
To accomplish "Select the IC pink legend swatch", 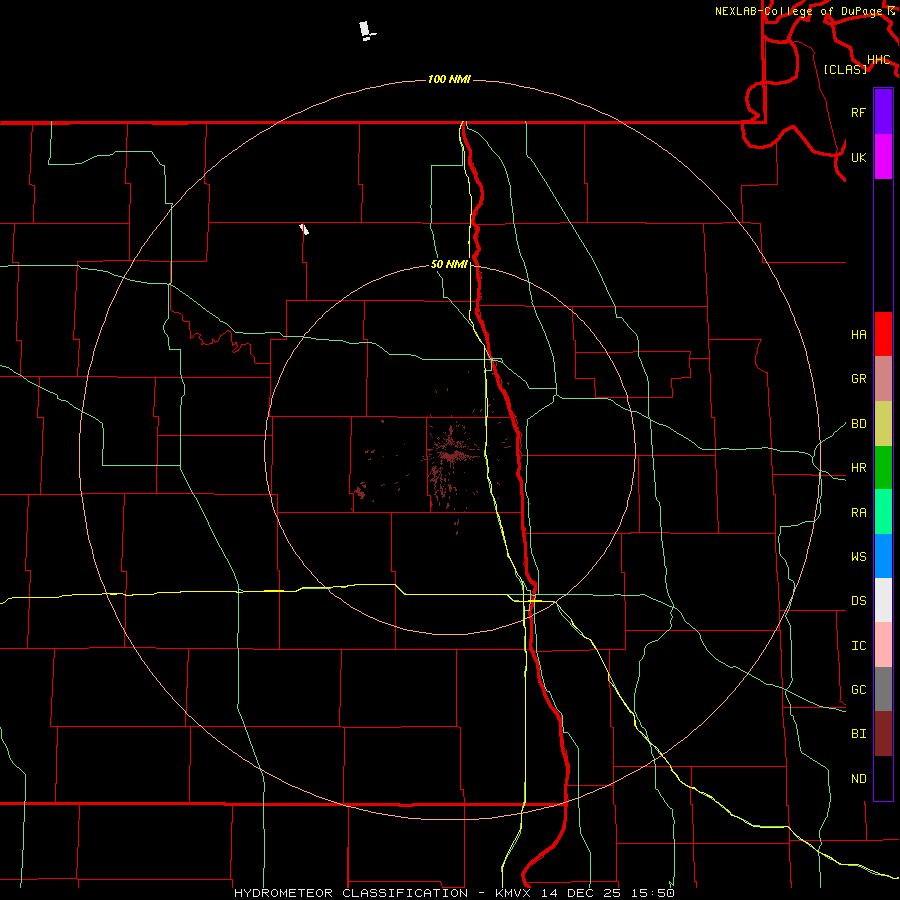I will (x=883, y=645).
